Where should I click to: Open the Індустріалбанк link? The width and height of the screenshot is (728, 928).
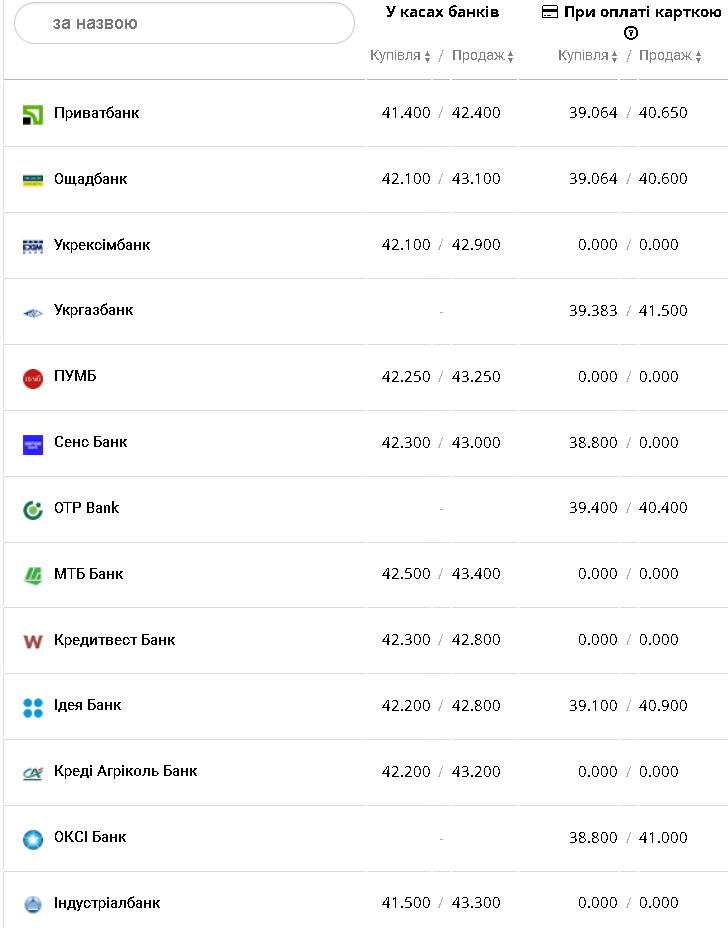pyautogui.click(x=106, y=903)
